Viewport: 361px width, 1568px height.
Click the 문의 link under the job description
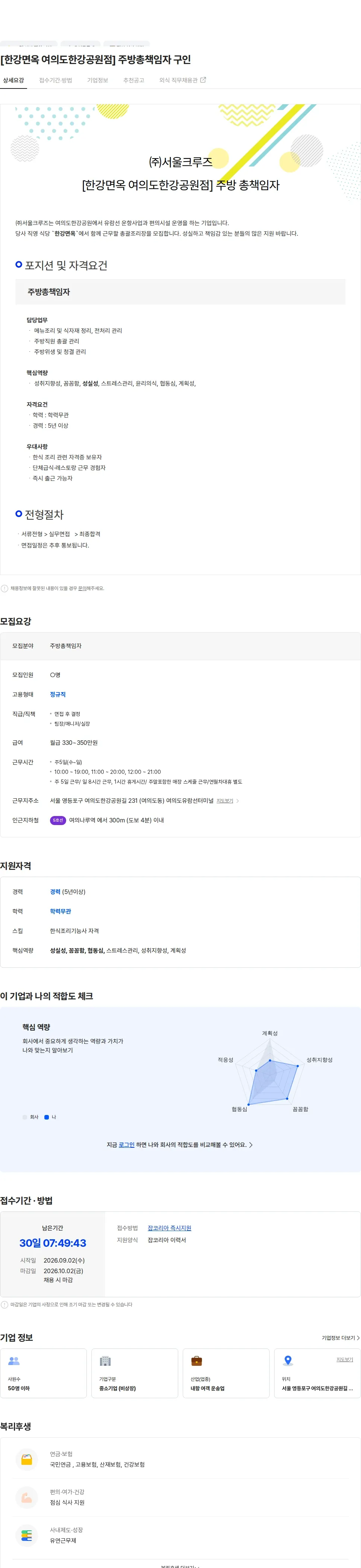(82, 589)
